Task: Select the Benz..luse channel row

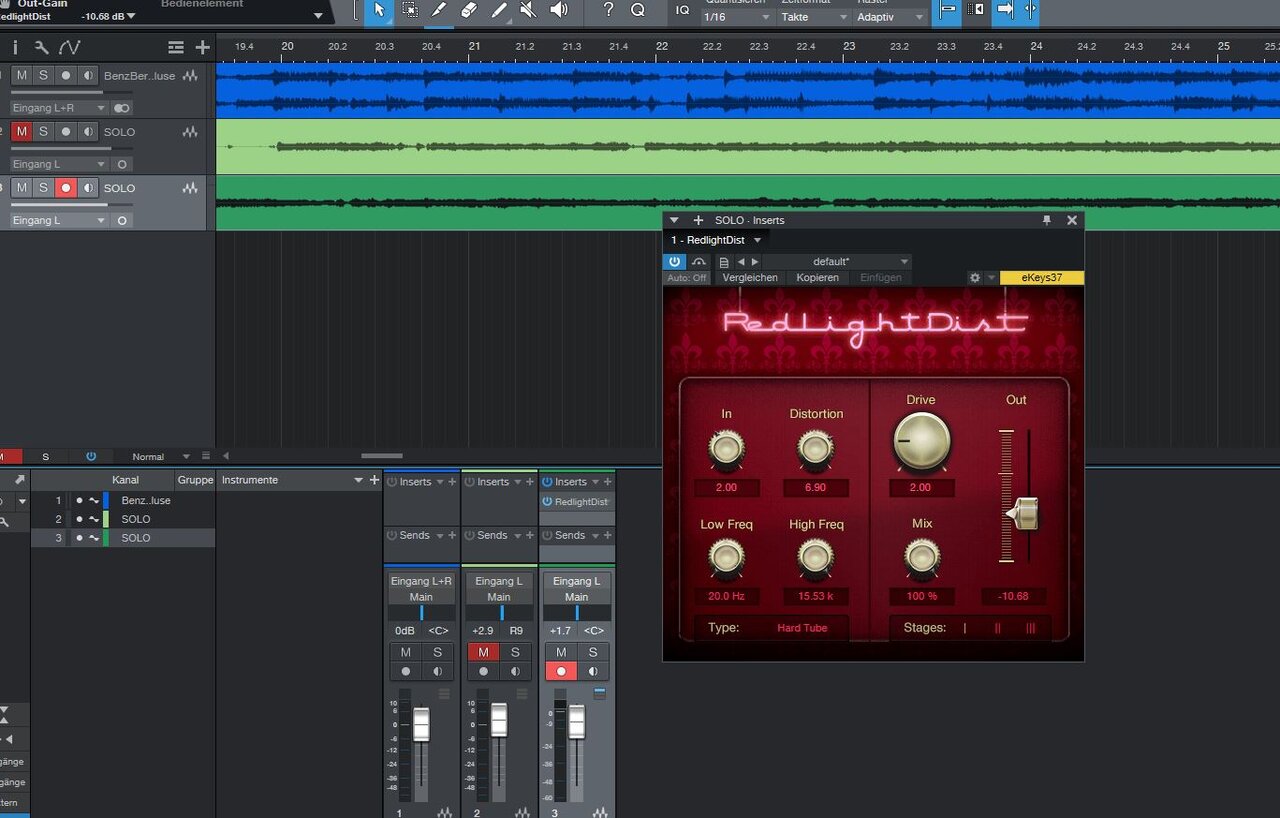Action: pos(123,500)
